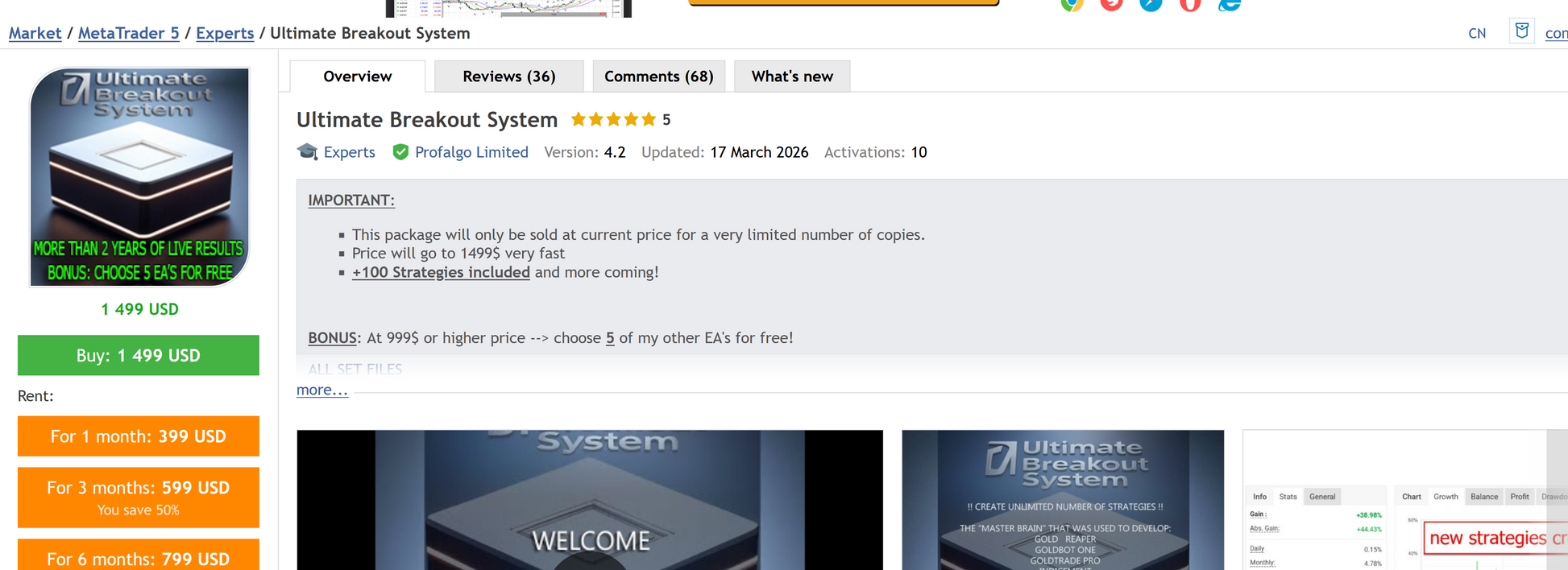Switch to the Reviews (36) tab
The width and height of the screenshot is (1568, 570).
pos(508,76)
